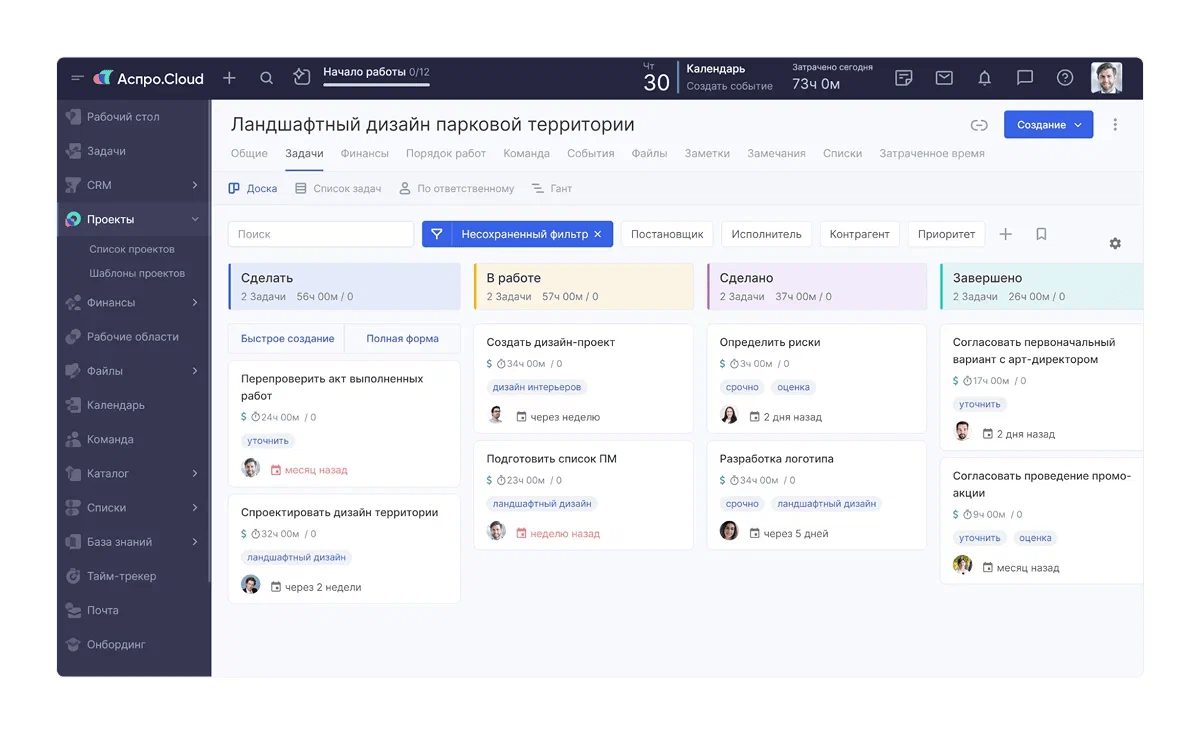
Task: Click the mail envelope icon in header
Action: pos(944,78)
